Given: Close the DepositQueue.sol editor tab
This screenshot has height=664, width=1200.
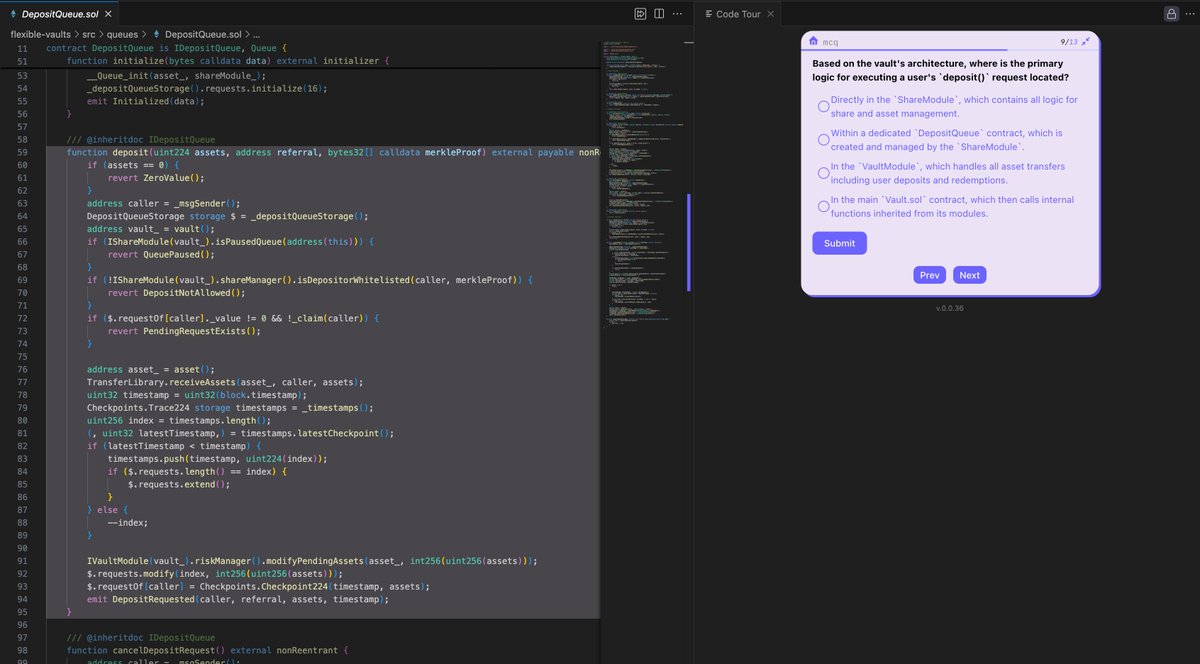Looking at the screenshot, I should tap(106, 15).
